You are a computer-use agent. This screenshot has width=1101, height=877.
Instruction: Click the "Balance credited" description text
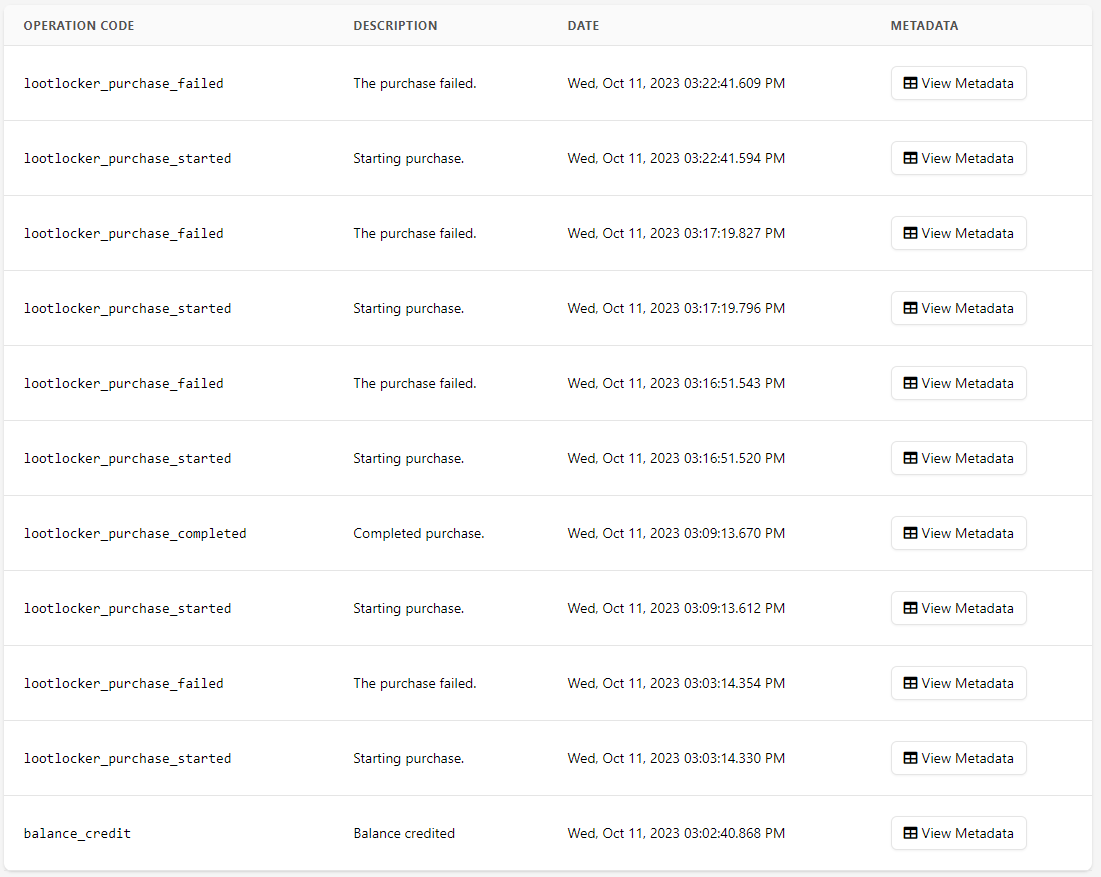(x=404, y=833)
